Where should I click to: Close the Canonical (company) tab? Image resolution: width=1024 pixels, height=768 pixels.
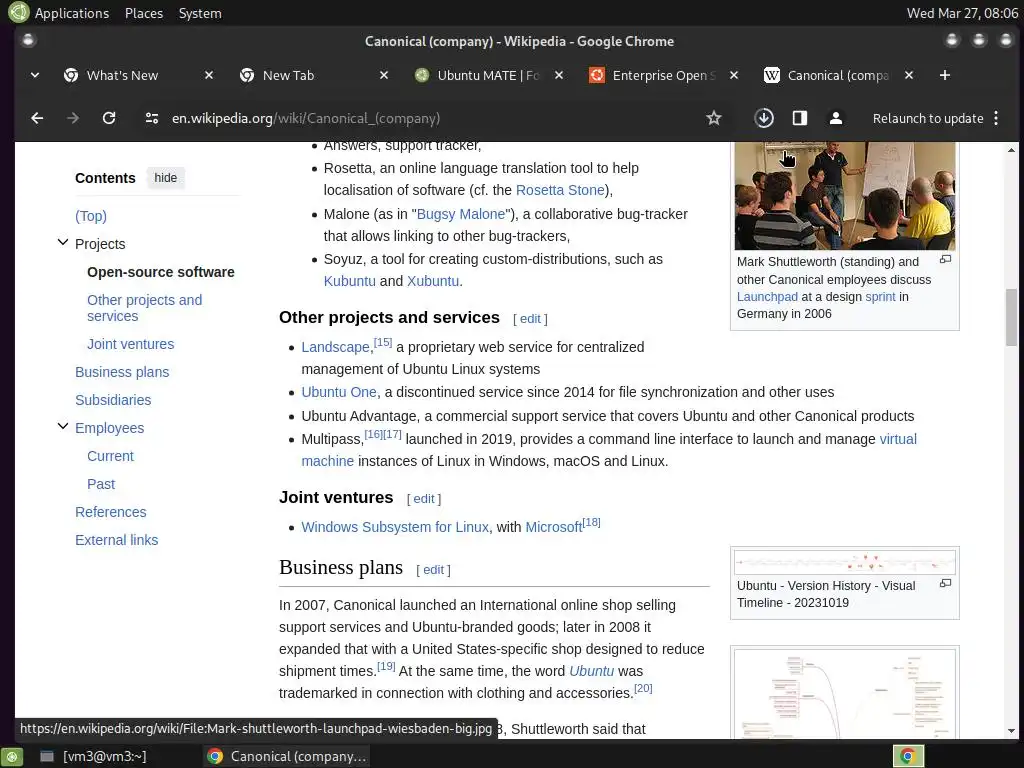coord(909,75)
